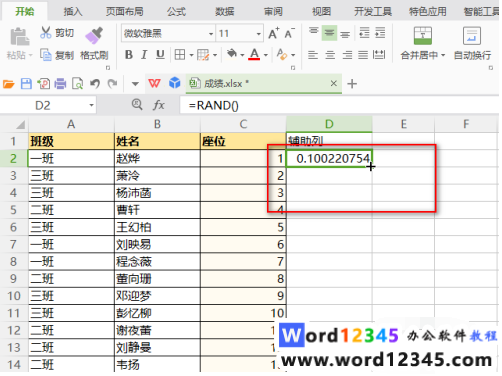The image size is (502, 376).
Task: Decrease font size with A- icon
Action: coord(289,33)
